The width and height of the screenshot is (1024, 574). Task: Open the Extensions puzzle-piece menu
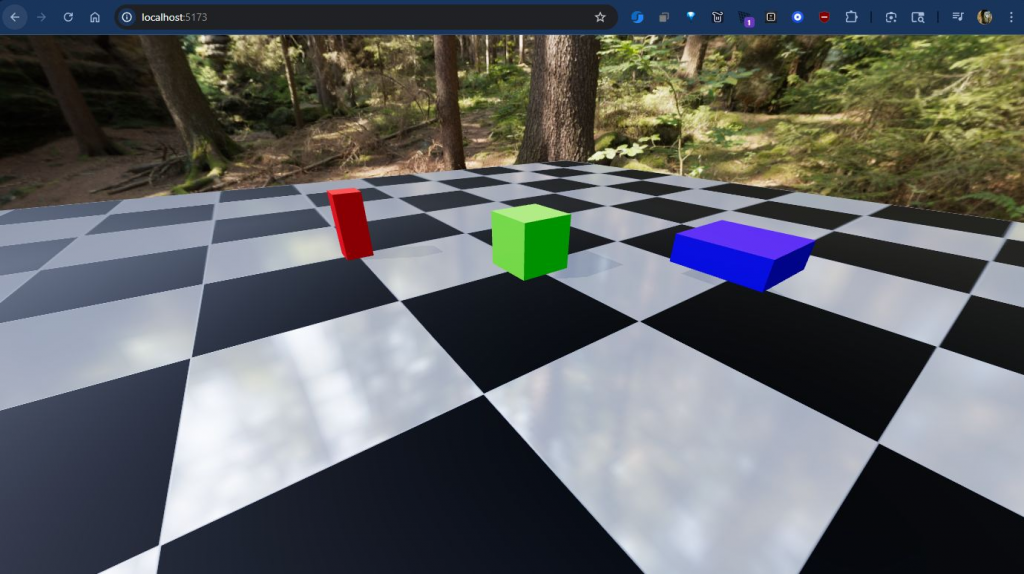click(851, 17)
